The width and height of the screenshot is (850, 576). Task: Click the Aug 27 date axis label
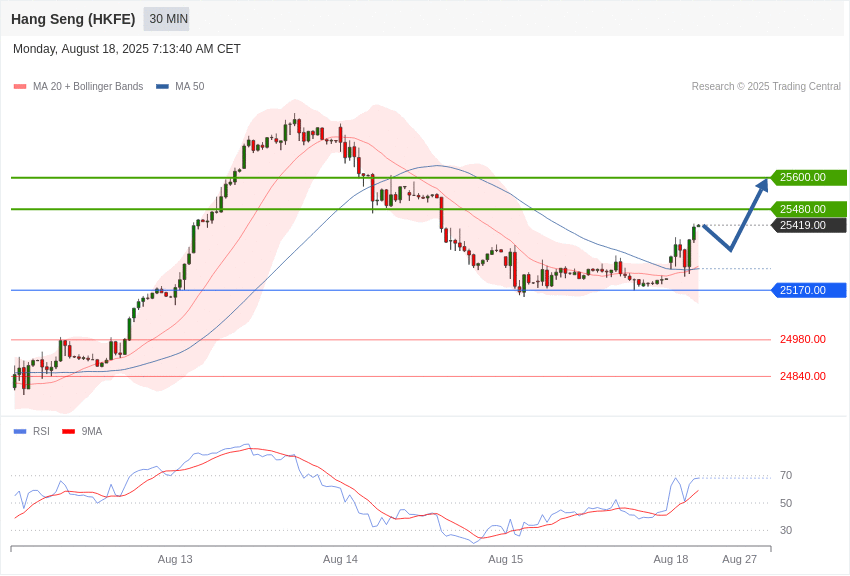point(739,560)
